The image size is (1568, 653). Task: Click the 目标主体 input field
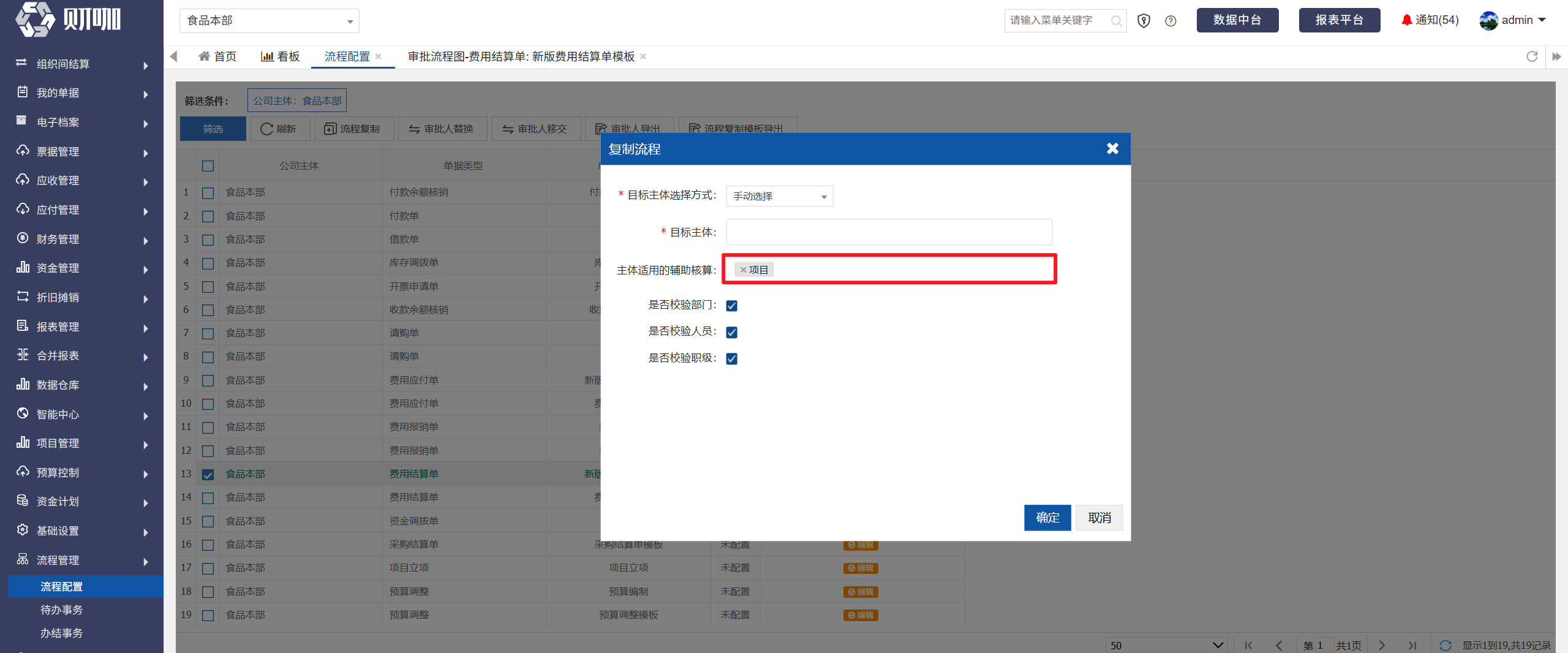889,232
